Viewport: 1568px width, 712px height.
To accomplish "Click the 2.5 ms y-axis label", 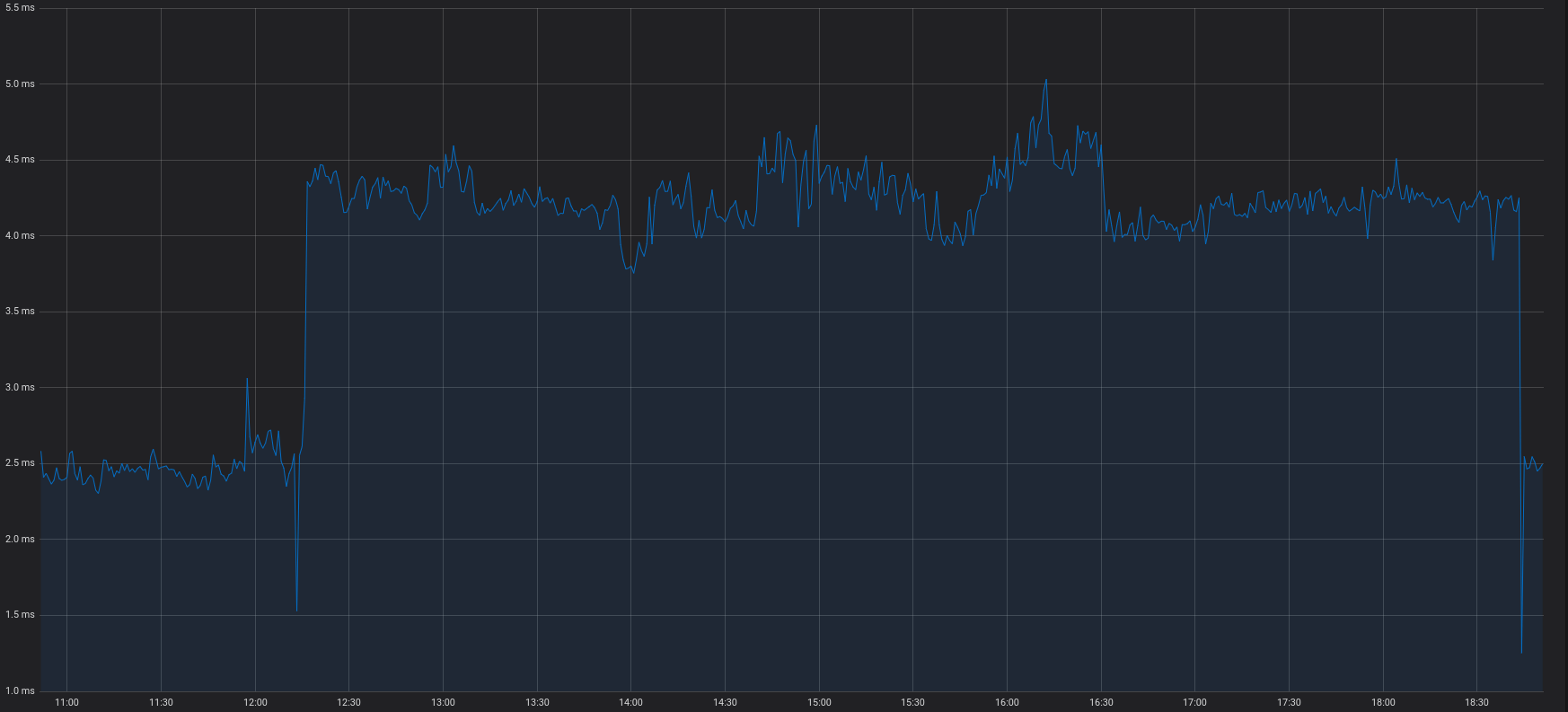I will coord(20,462).
